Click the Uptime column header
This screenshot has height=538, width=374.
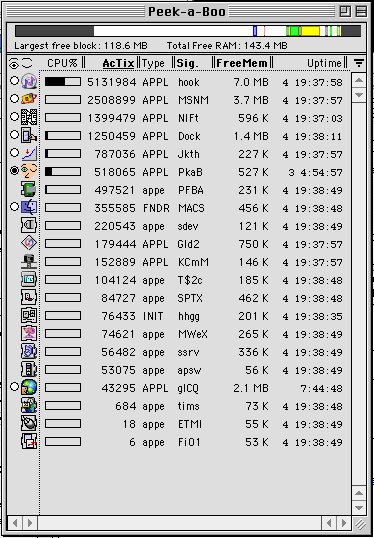(x=324, y=63)
